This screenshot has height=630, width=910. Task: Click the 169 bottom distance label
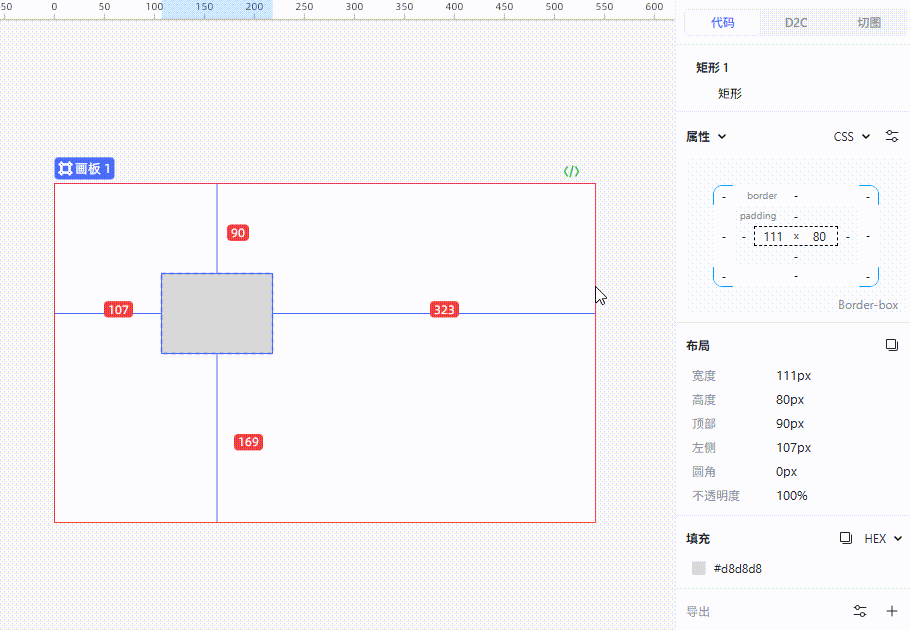[248, 442]
